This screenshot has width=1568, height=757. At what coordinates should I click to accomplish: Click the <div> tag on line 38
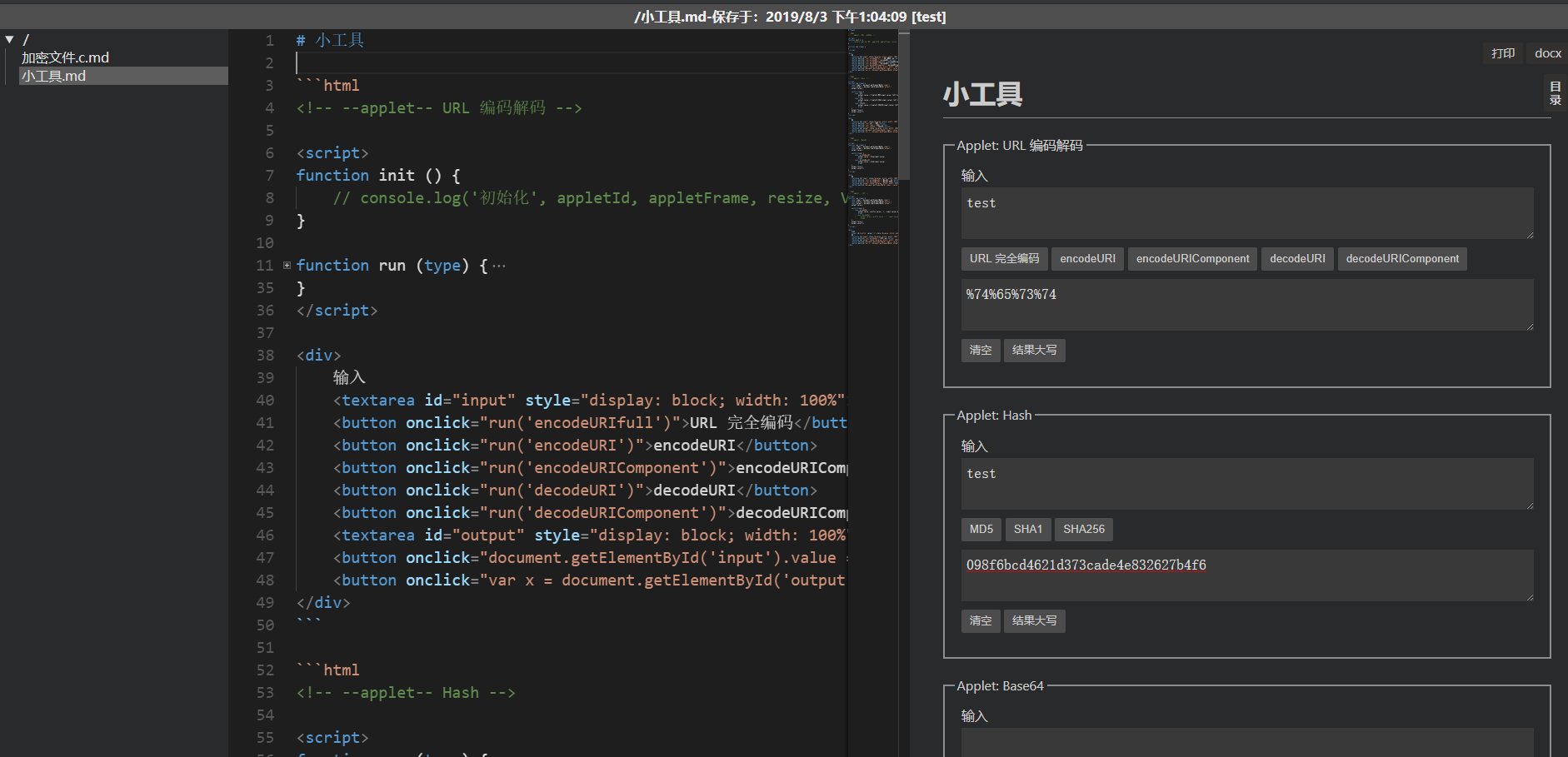click(318, 355)
